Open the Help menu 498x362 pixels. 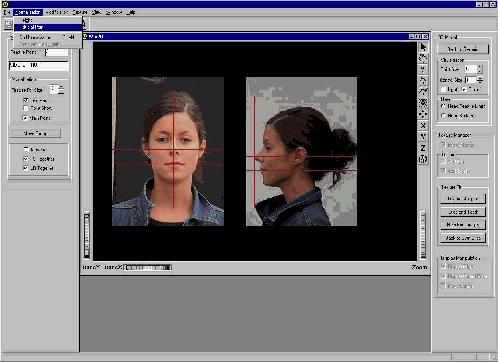coord(131,12)
